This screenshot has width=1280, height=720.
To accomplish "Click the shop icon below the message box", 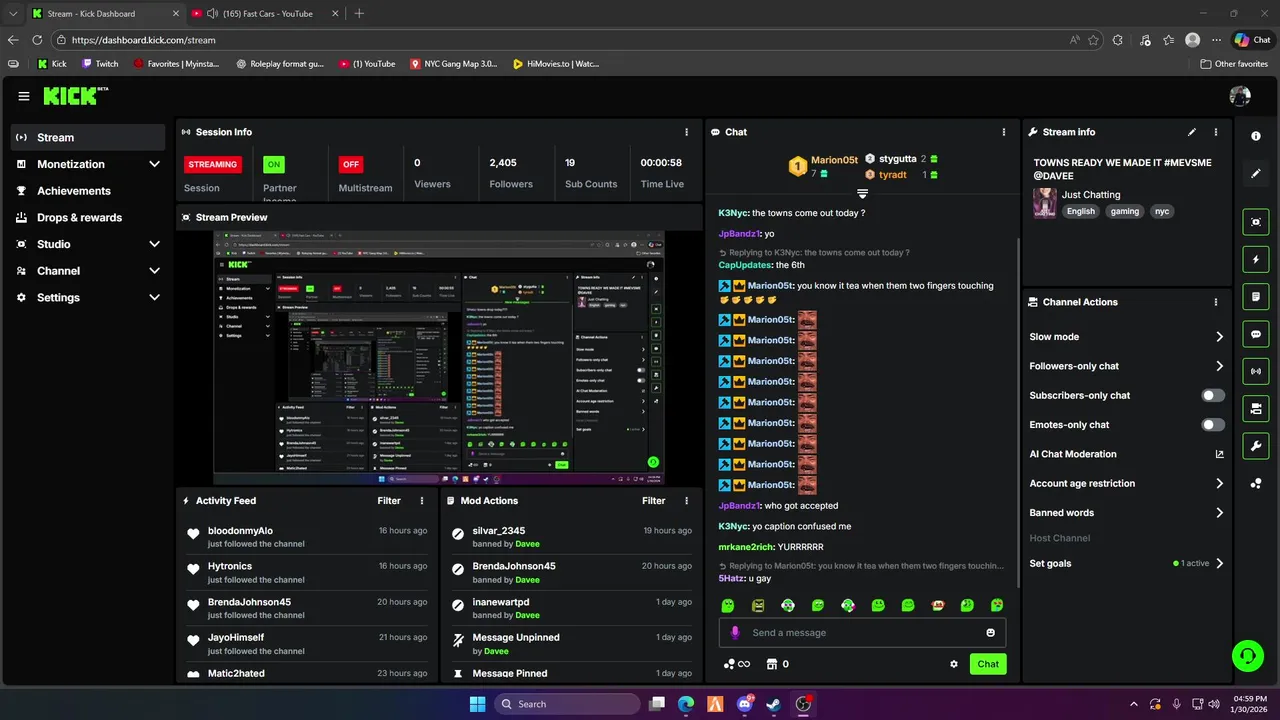I will pyautogui.click(x=771, y=664).
